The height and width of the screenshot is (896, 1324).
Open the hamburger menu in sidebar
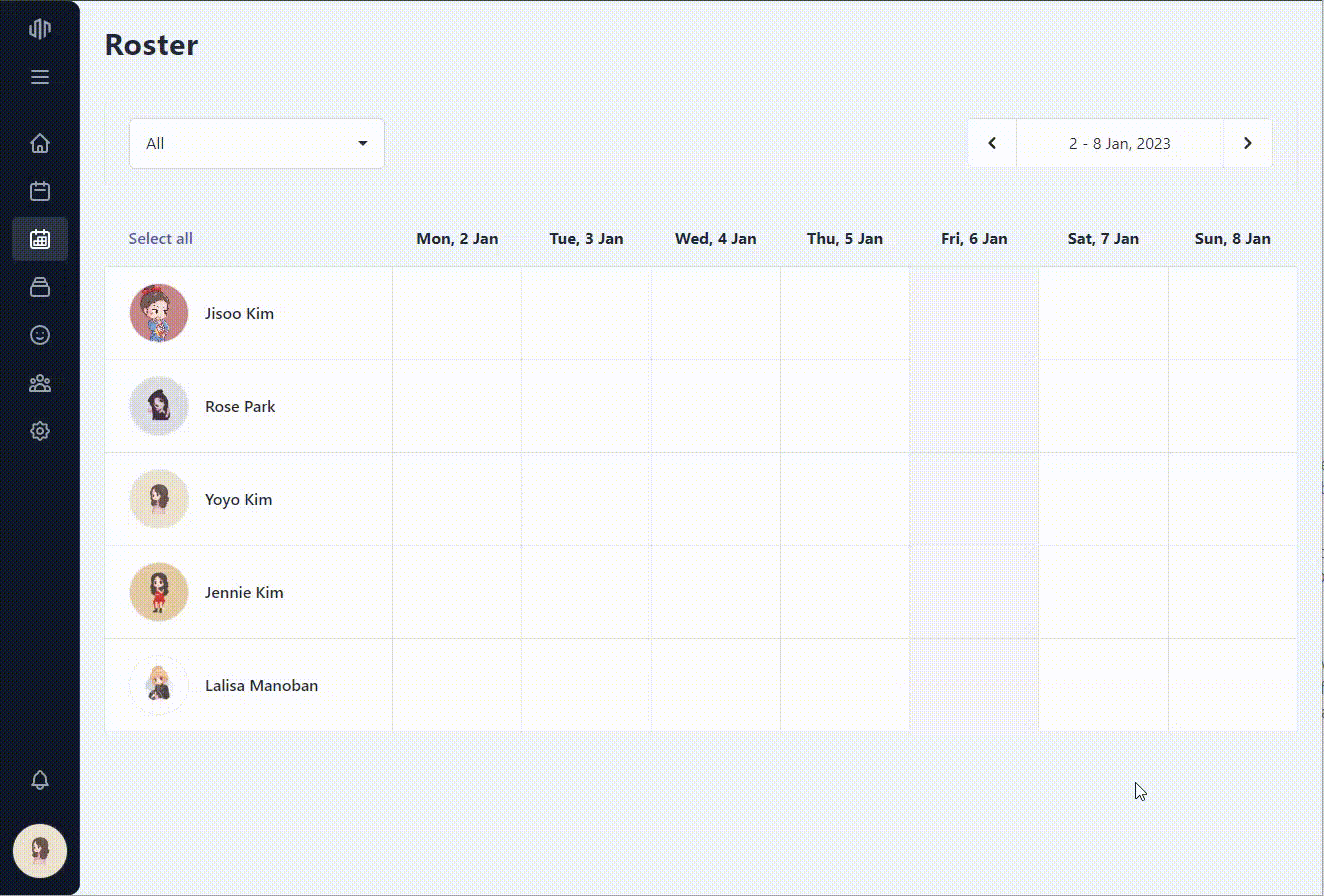pos(40,77)
